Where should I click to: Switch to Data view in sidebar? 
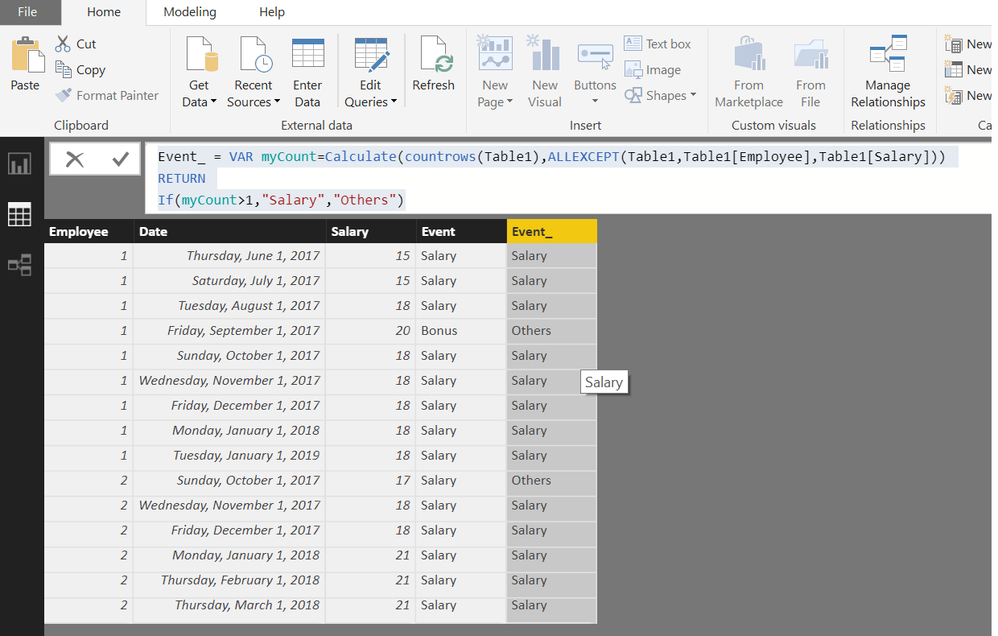click(19, 215)
